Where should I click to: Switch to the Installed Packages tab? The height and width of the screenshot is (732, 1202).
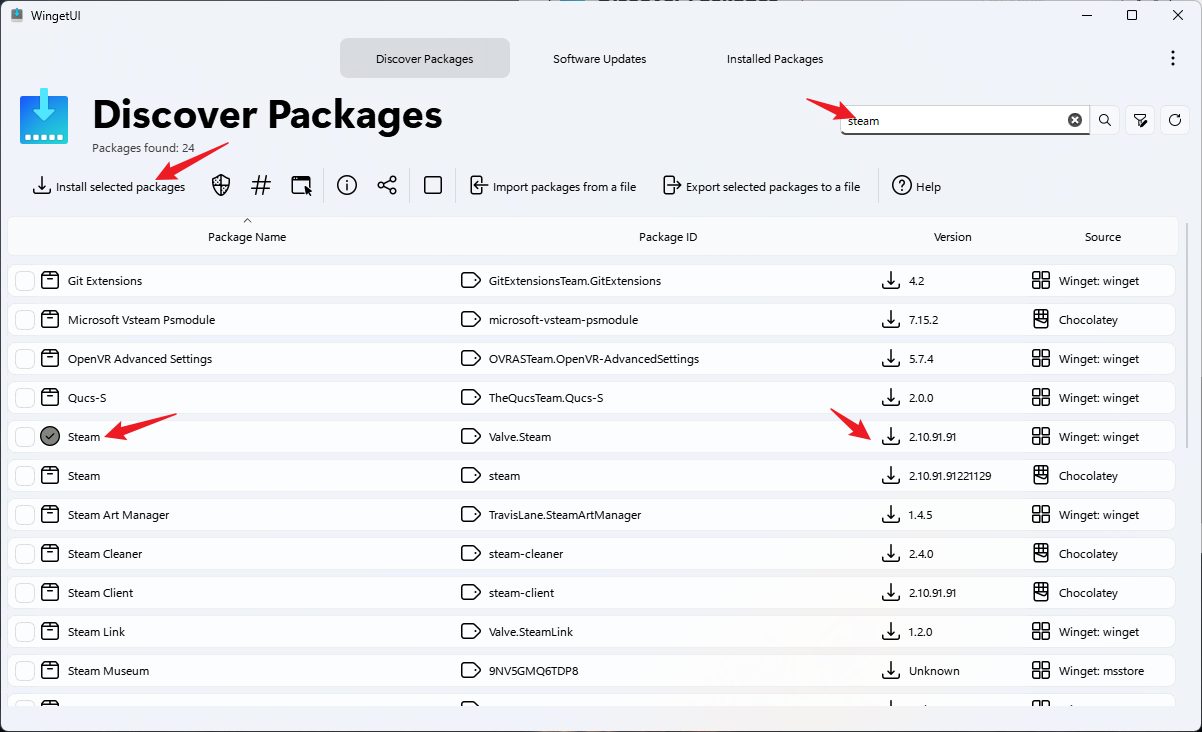tap(775, 59)
